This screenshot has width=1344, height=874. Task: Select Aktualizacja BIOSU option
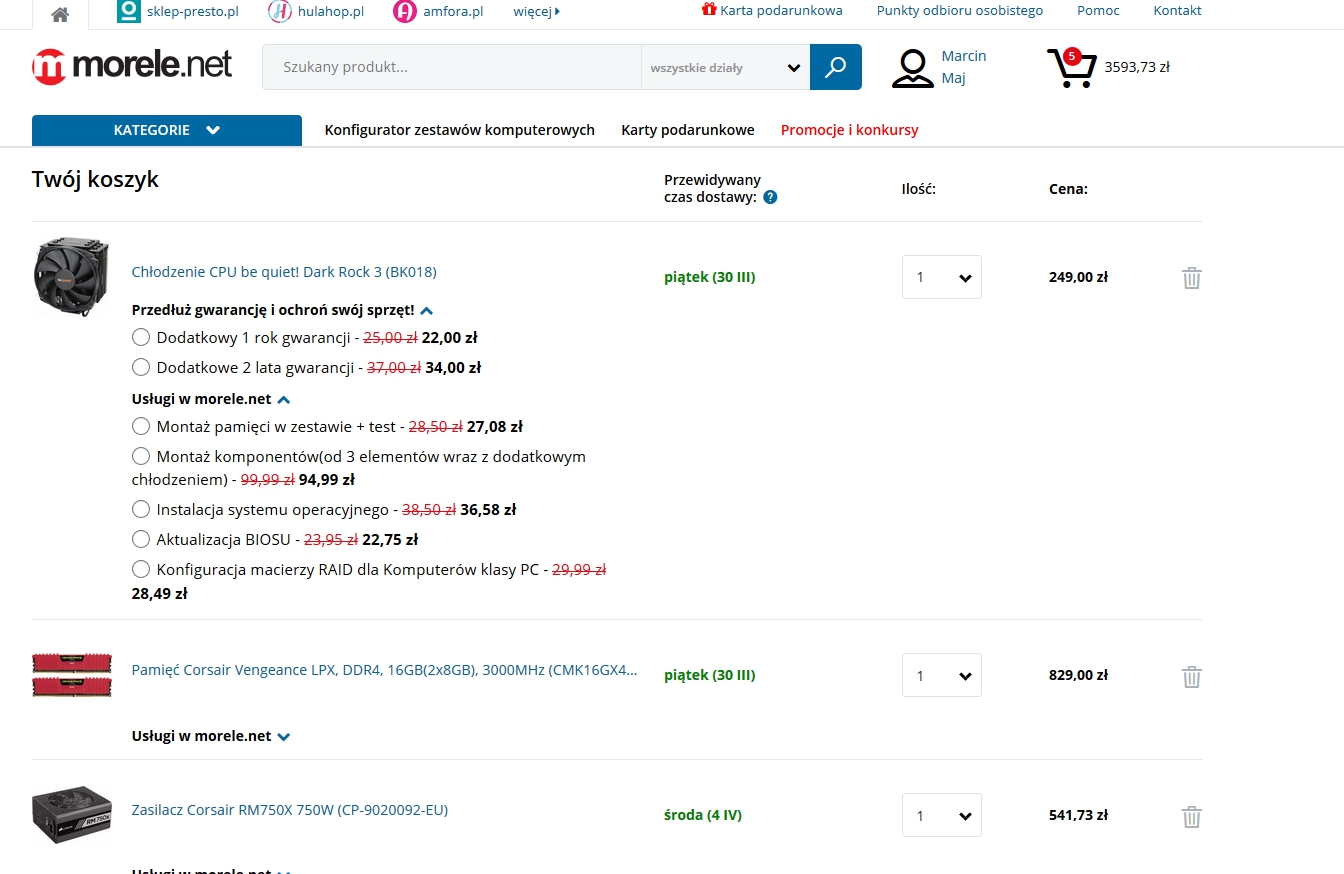point(141,539)
